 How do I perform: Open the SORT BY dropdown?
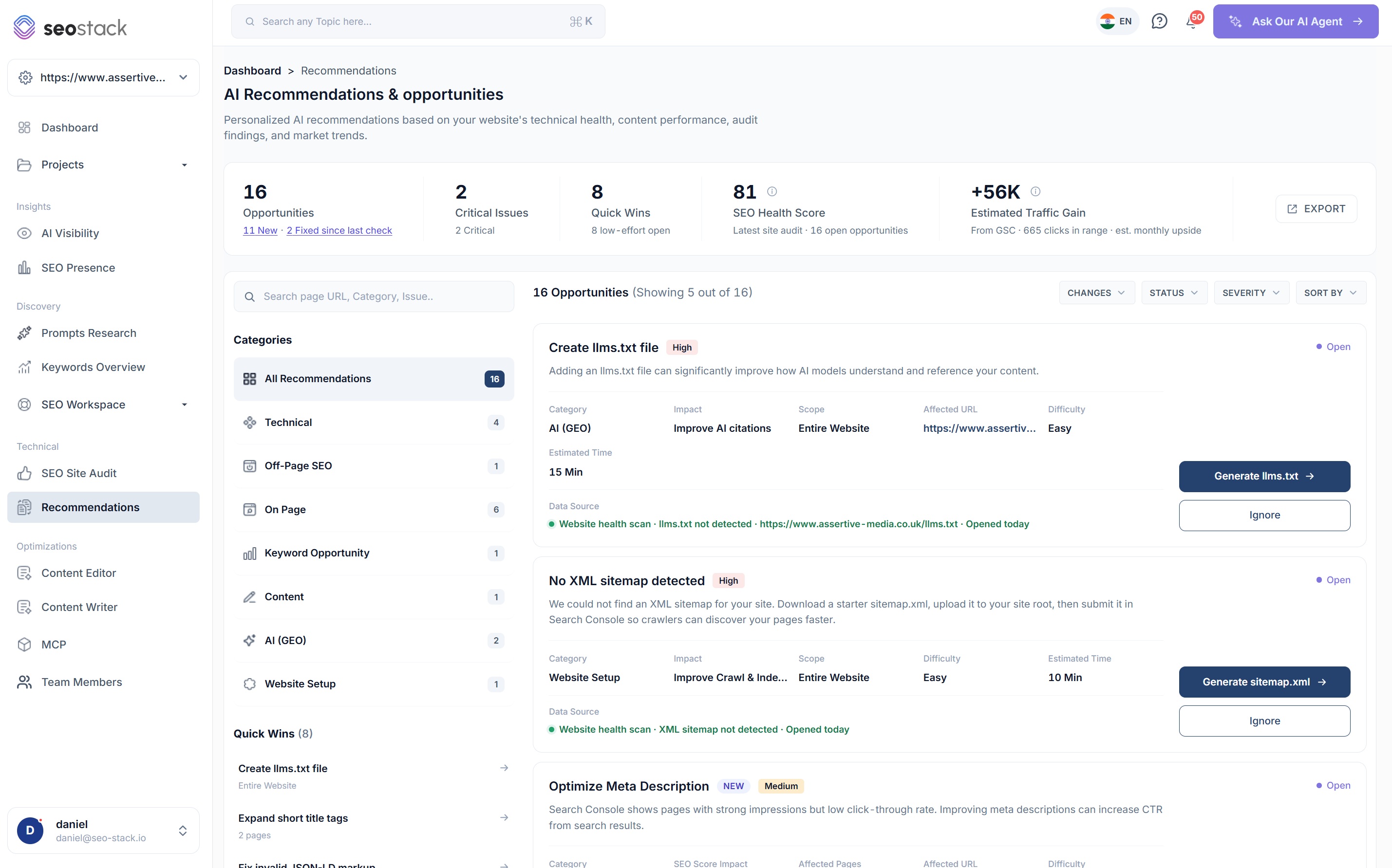pos(1330,293)
